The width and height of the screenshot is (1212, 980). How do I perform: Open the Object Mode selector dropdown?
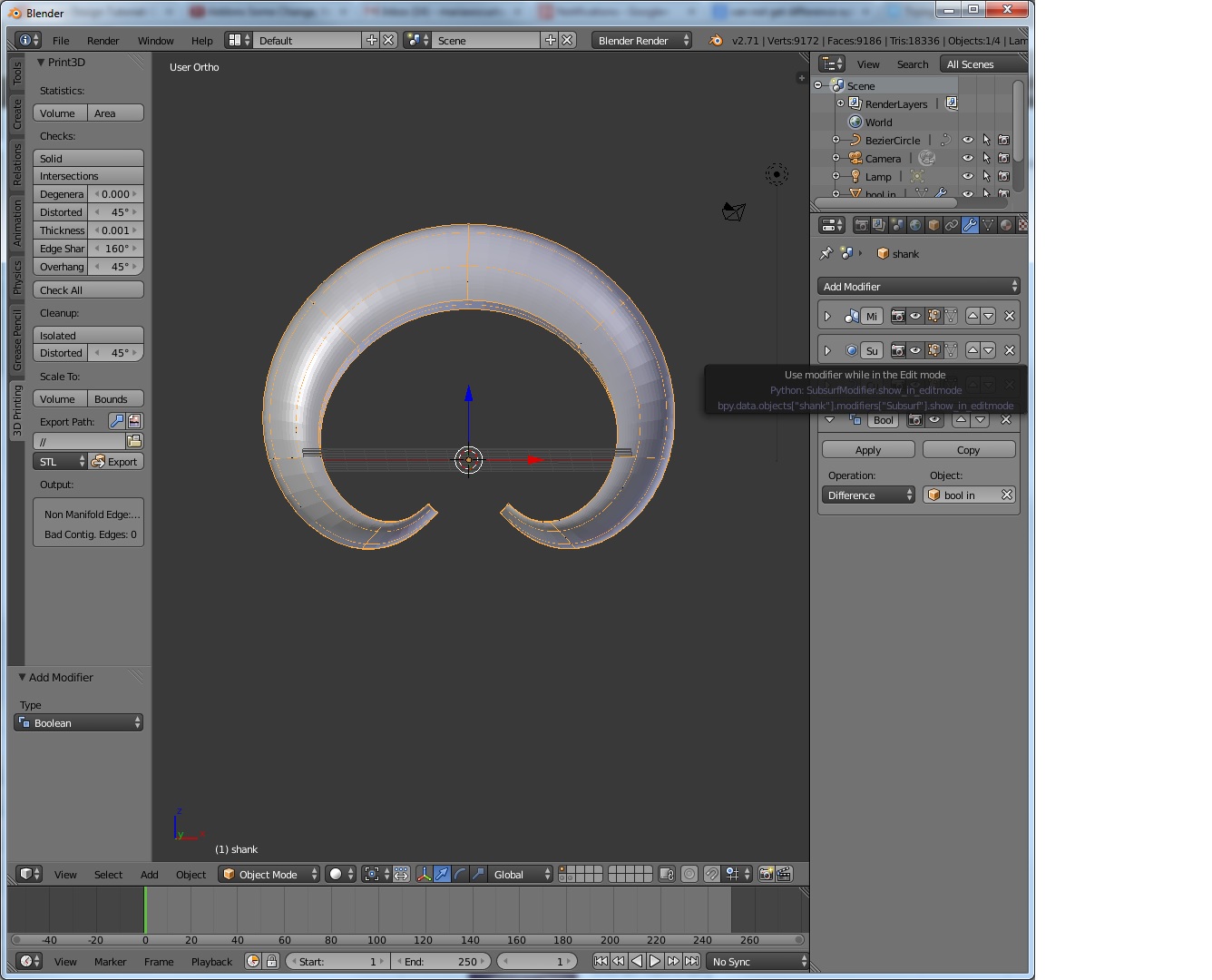[269, 874]
